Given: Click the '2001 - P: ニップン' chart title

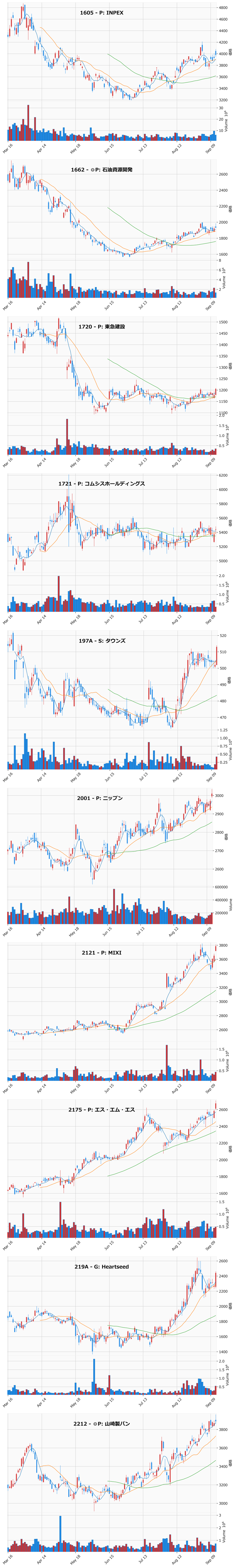Looking at the screenshot, I should pos(100,797).
